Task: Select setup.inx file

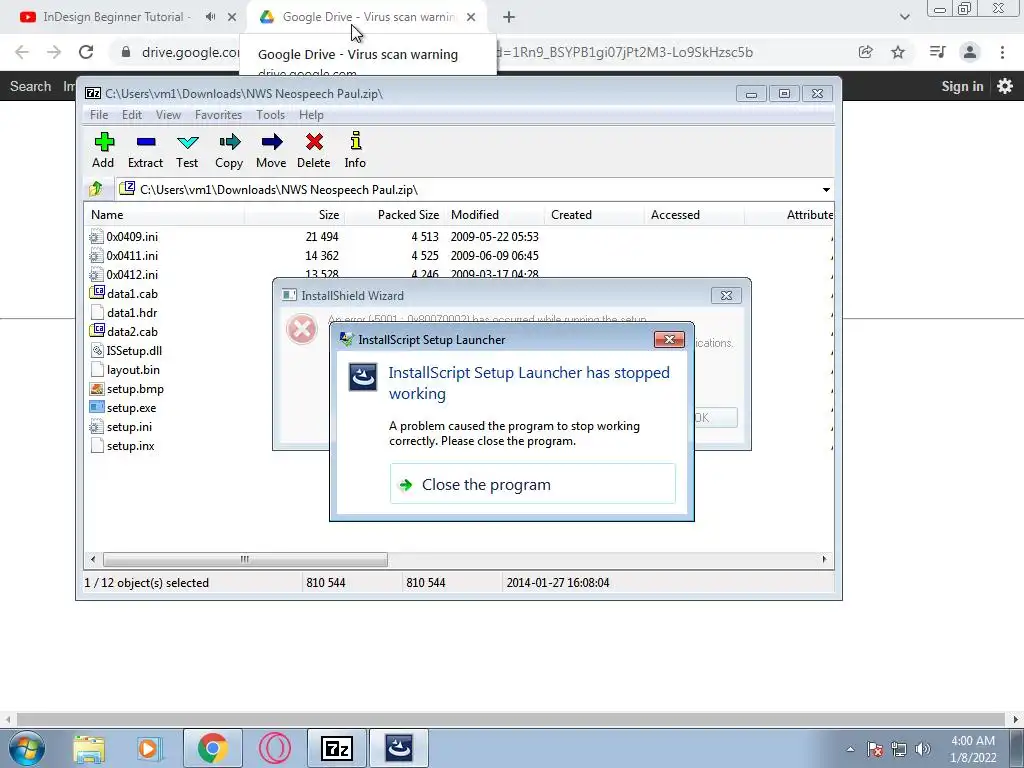Action: tap(131, 446)
